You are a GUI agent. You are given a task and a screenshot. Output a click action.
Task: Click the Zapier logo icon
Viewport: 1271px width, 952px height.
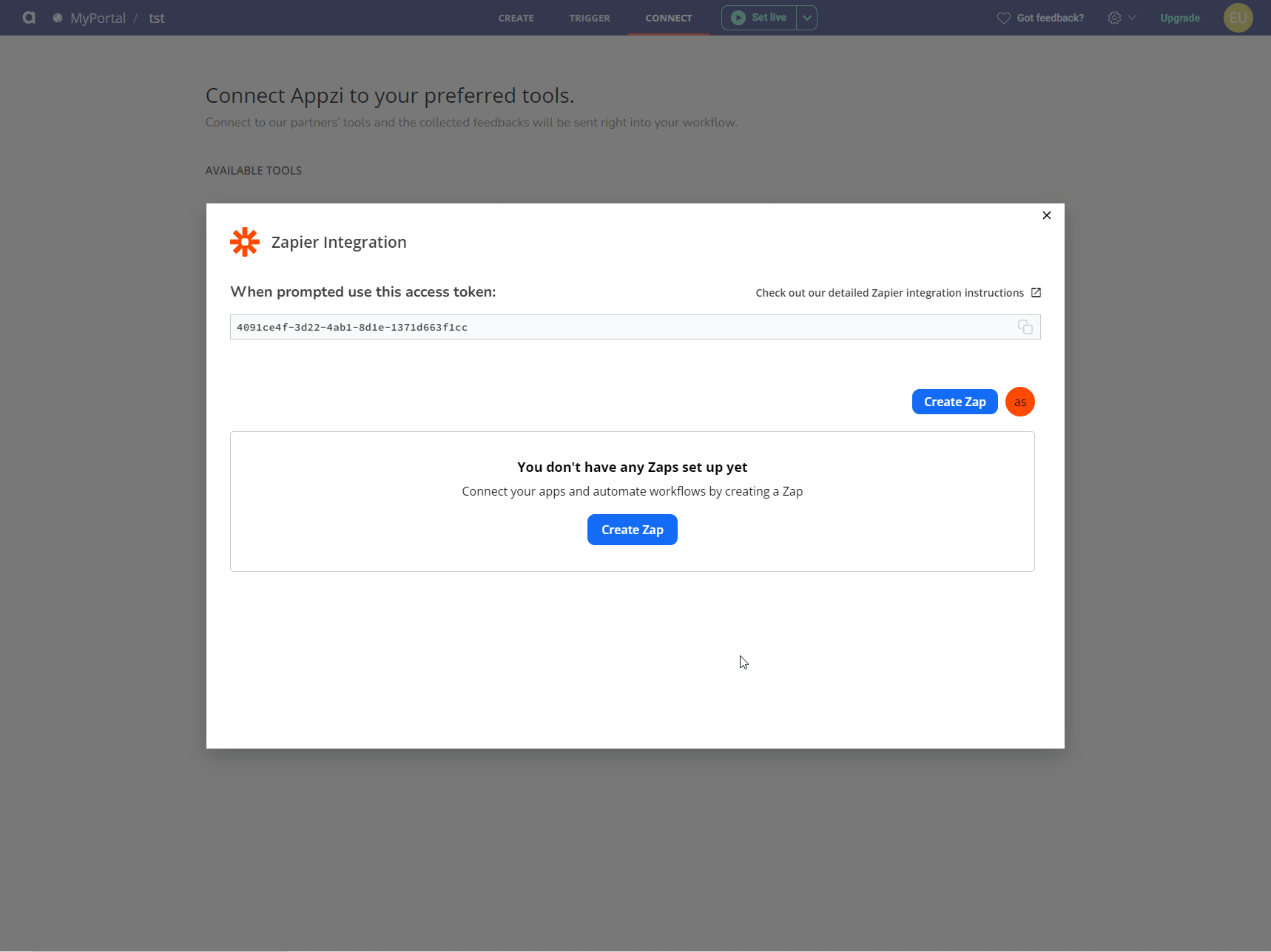pyautogui.click(x=245, y=242)
